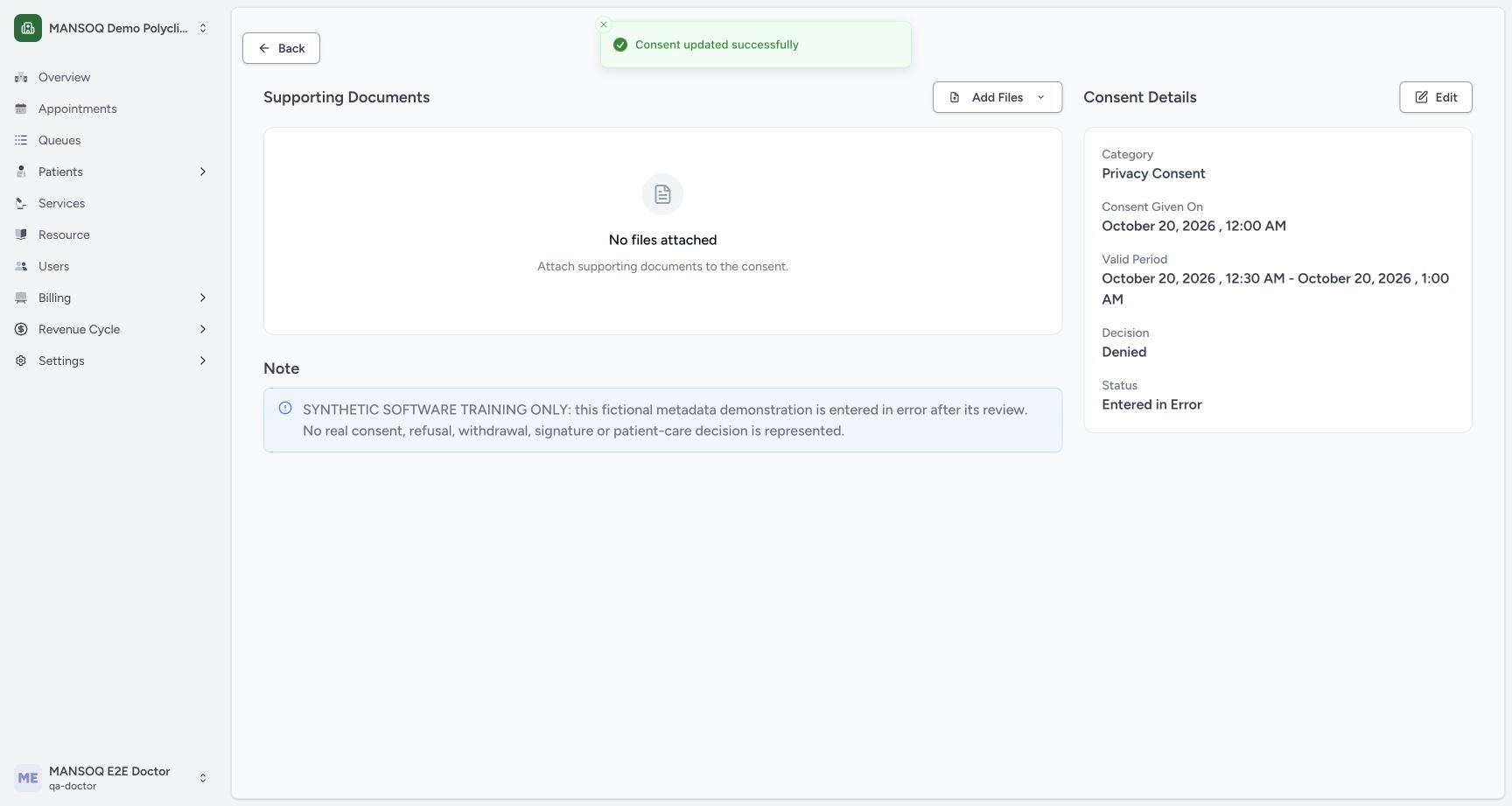The width and height of the screenshot is (1512, 806).
Task: Click the 'Denied' decision value
Action: (1124, 352)
